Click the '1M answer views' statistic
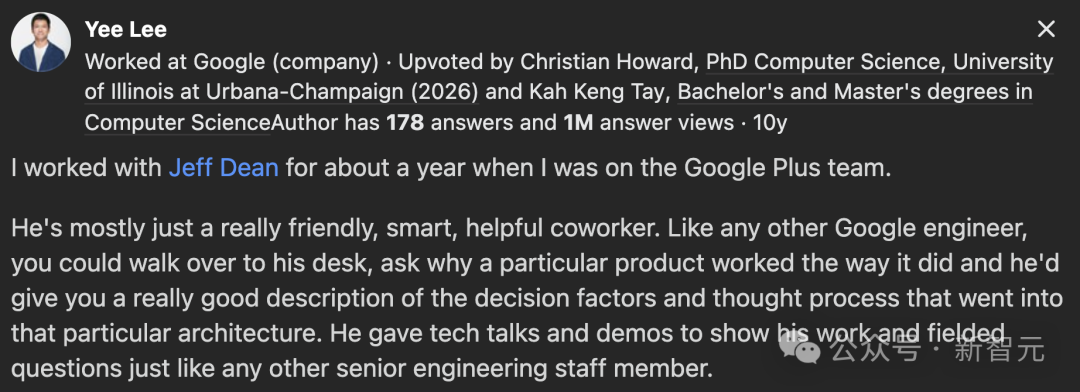 [x=648, y=123]
